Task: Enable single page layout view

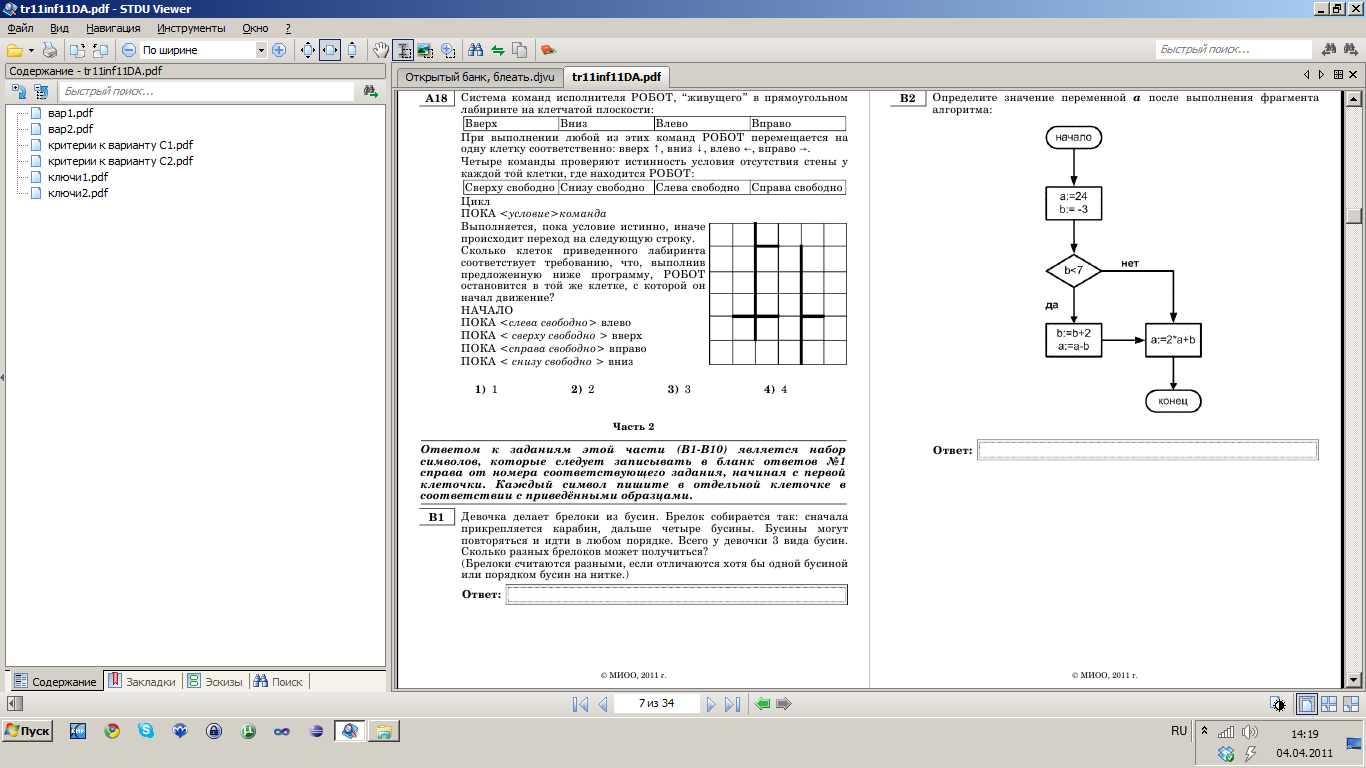Action: pos(1306,704)
